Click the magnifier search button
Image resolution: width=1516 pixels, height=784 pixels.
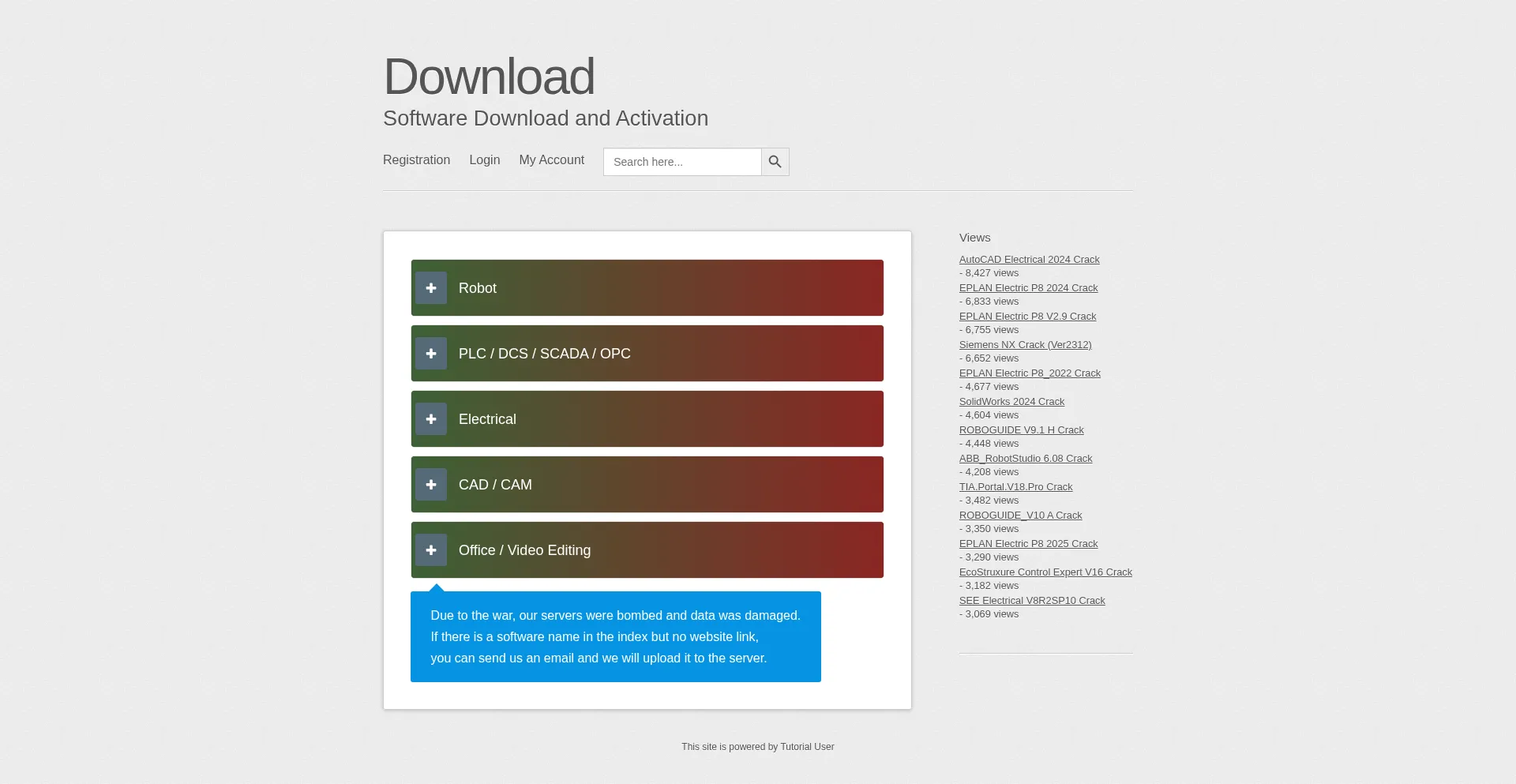(775, 162)
